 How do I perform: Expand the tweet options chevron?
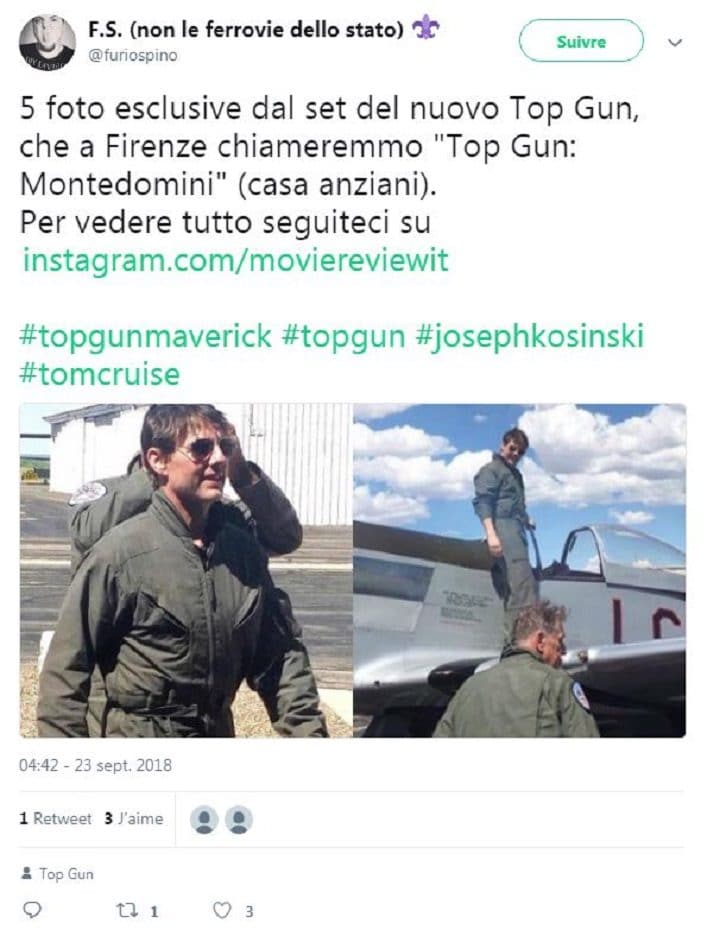[x=675, y=42]
